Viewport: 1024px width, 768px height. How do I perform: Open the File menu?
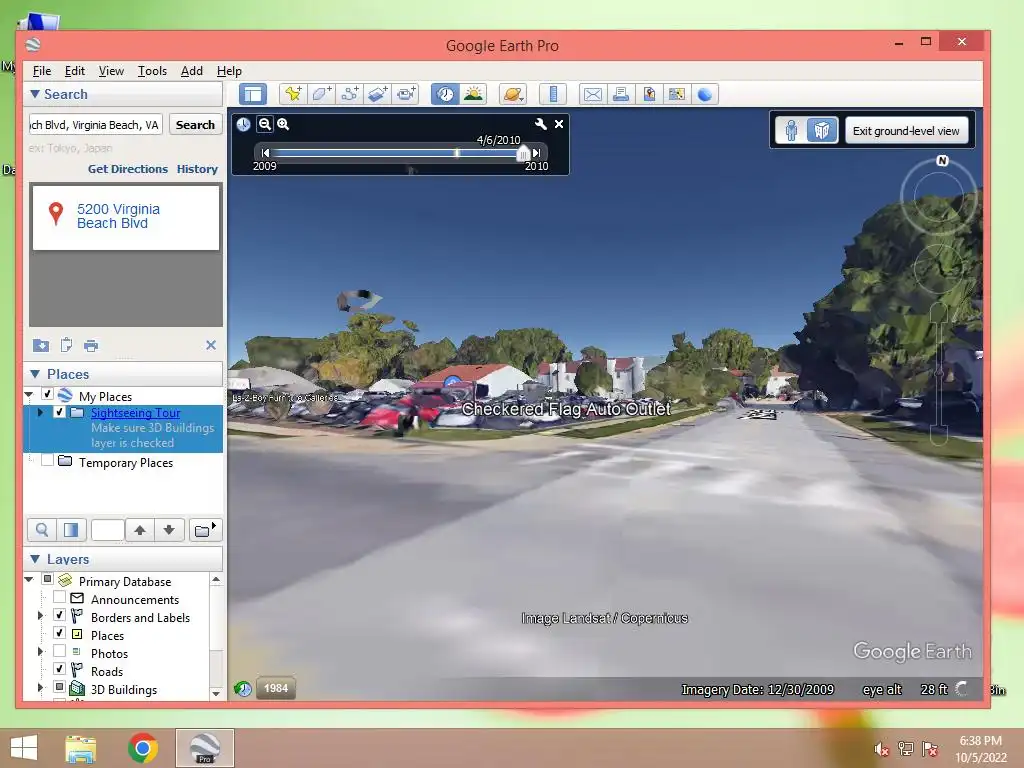click(42, 71)
